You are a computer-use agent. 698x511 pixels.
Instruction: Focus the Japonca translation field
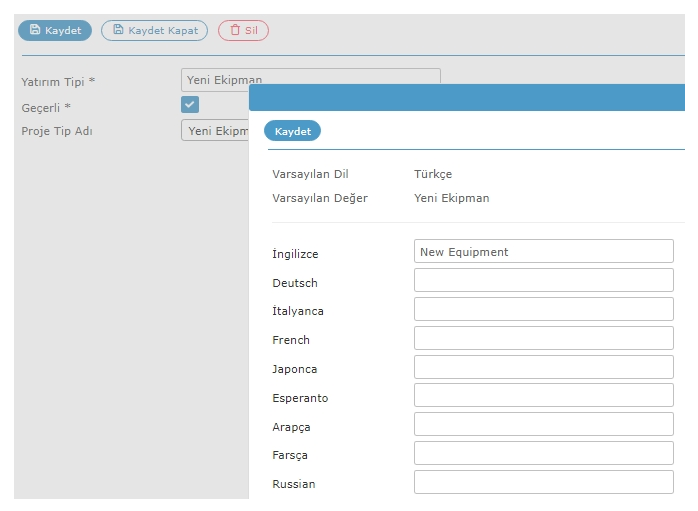pos(544,367)
